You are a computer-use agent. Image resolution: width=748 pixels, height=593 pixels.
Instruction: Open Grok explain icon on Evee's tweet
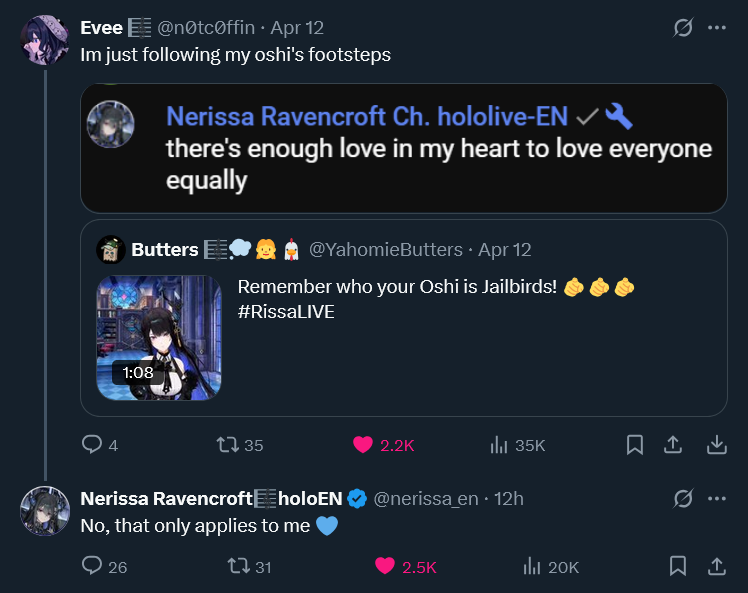(683, 28)
